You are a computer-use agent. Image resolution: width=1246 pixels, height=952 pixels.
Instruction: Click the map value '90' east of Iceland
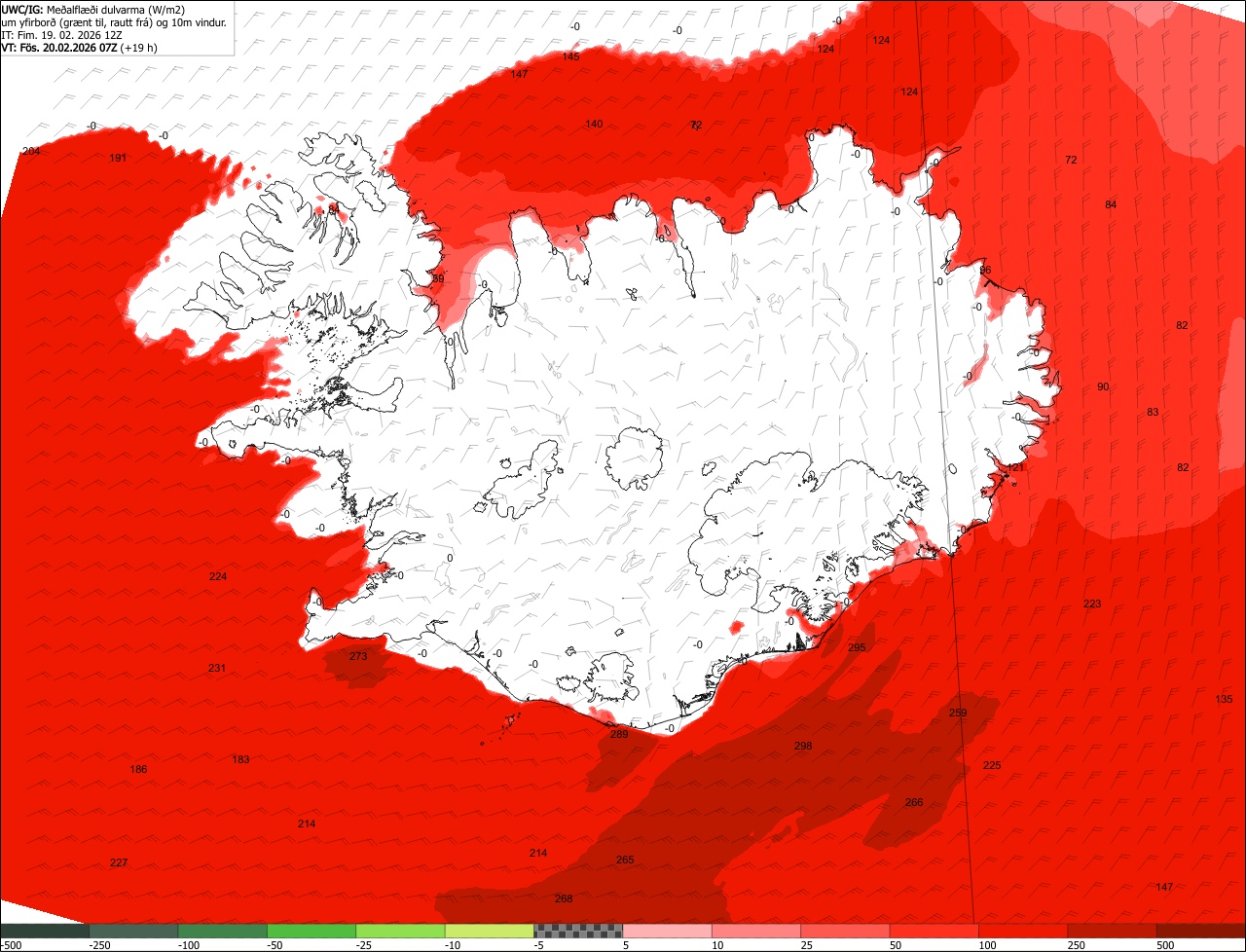[1103, 386]
